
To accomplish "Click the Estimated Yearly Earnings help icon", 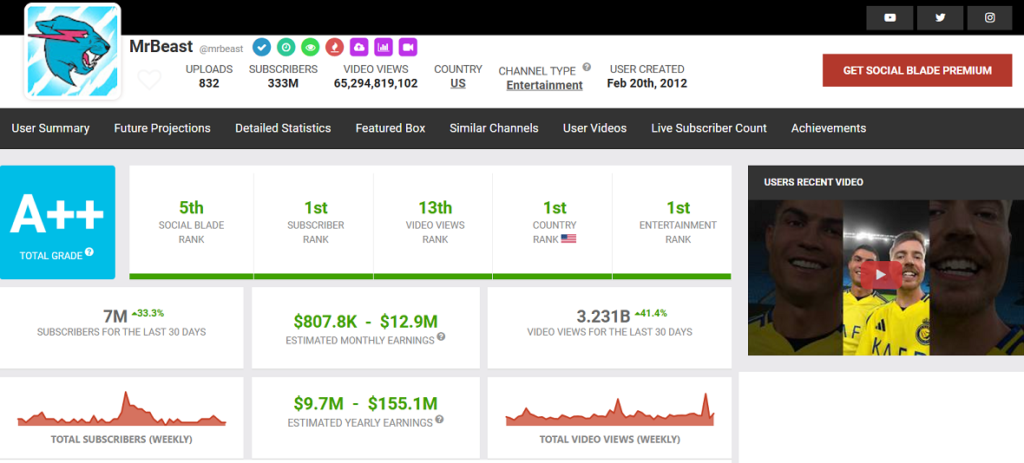I will [x=440, y=419].
